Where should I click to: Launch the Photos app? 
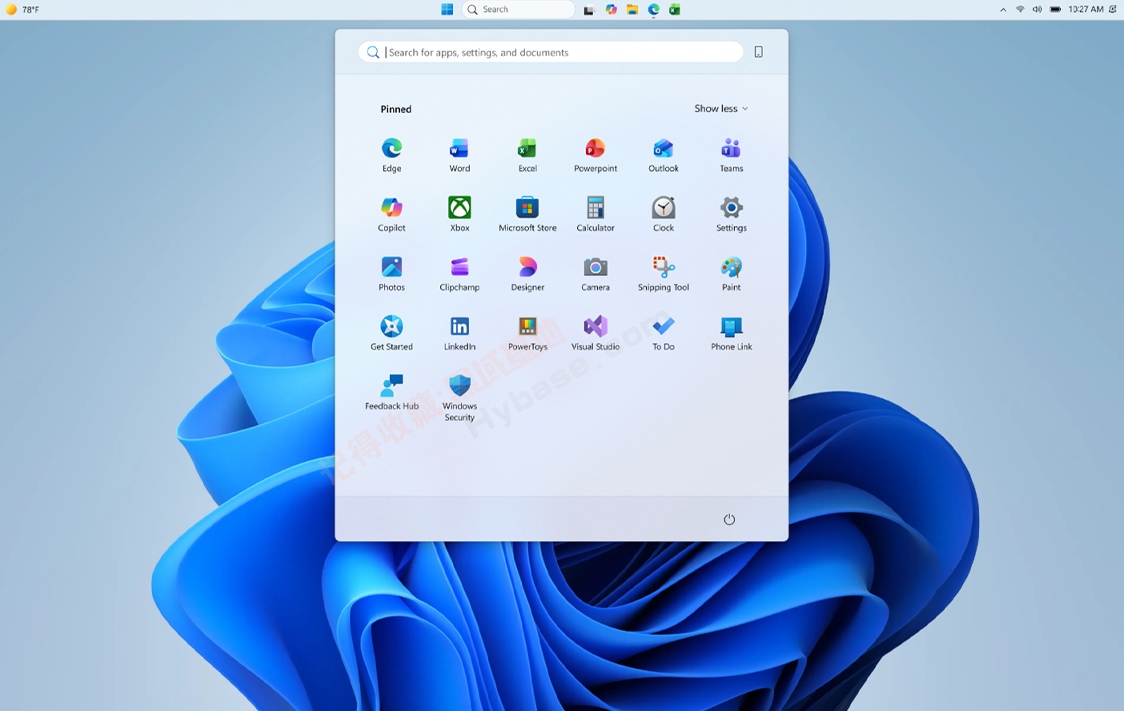coord(391,274)
